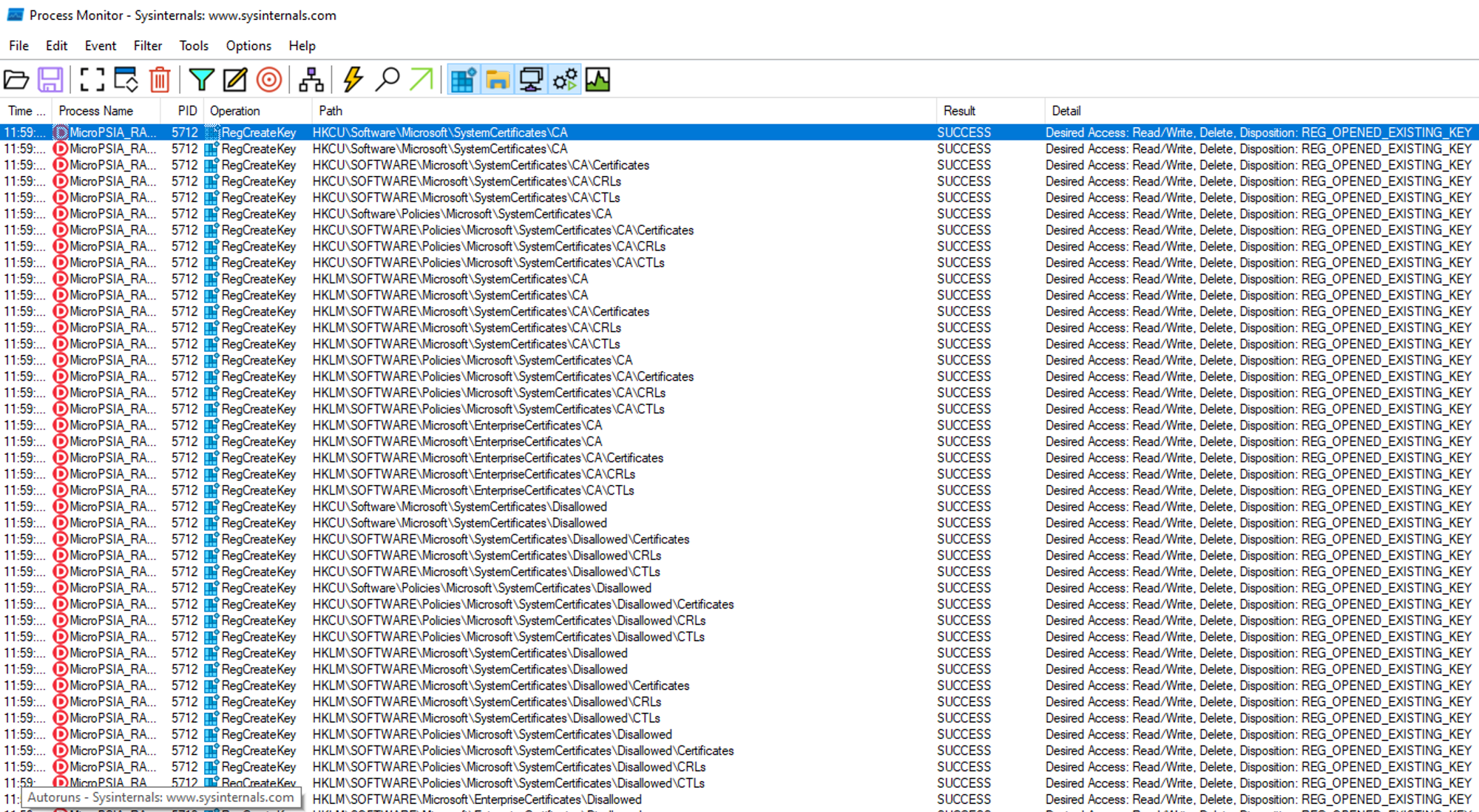Select row HKLM\SOFTWARE\Microsoft\SystemCertificates\CA\Certificates

point(739,311)
